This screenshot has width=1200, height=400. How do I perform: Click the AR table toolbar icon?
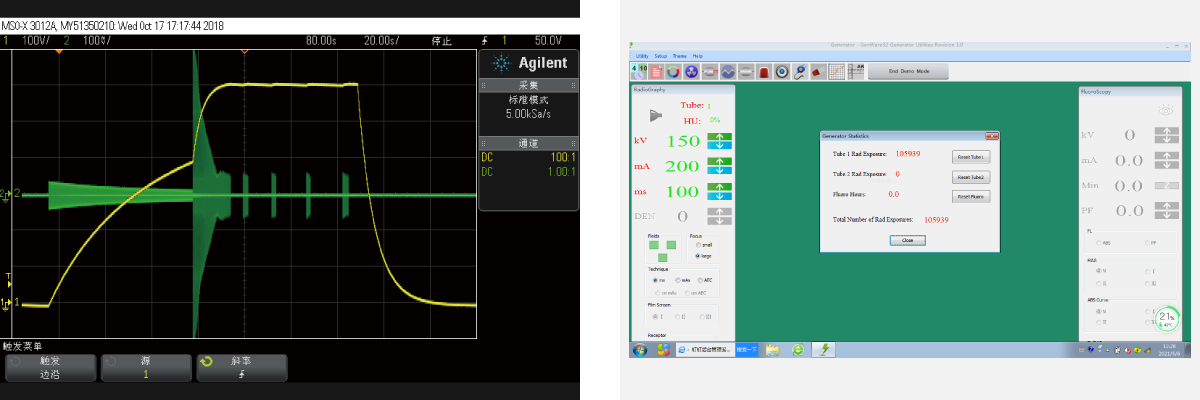point(856,71)
